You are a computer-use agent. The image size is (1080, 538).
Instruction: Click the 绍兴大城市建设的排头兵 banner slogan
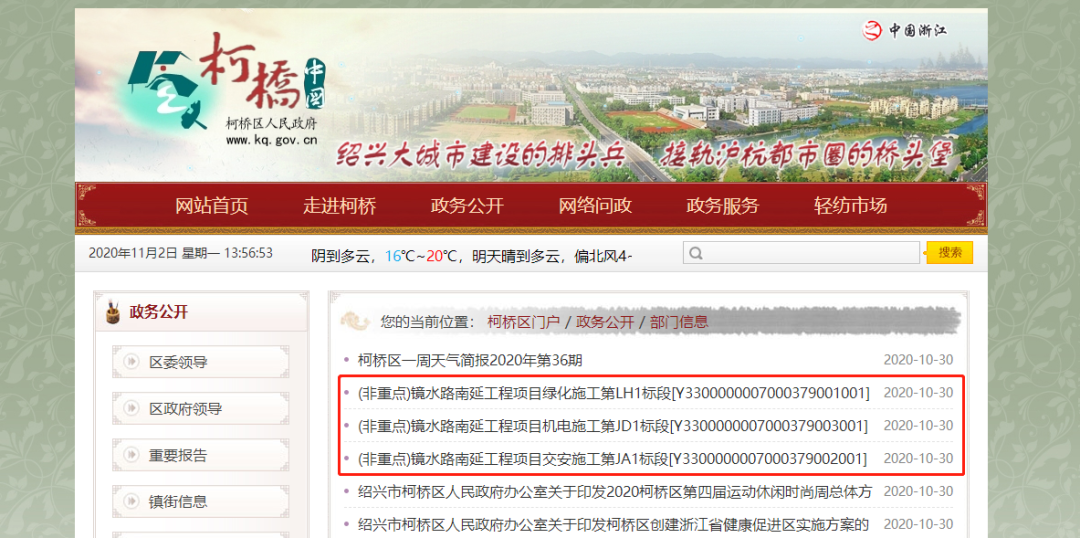(480, 156)
